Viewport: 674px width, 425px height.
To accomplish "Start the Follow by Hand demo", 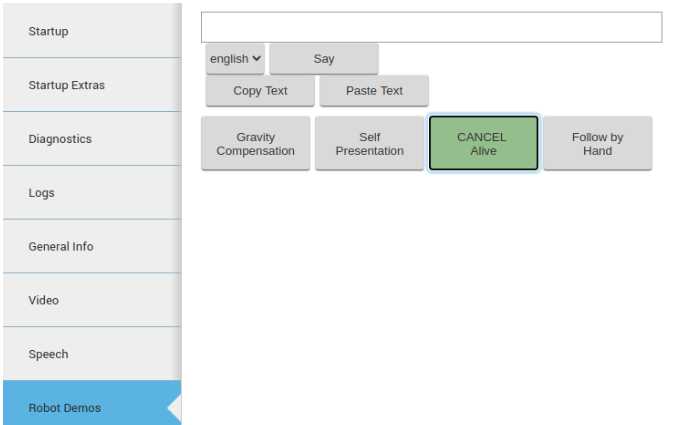I will (x=597, y=144).
